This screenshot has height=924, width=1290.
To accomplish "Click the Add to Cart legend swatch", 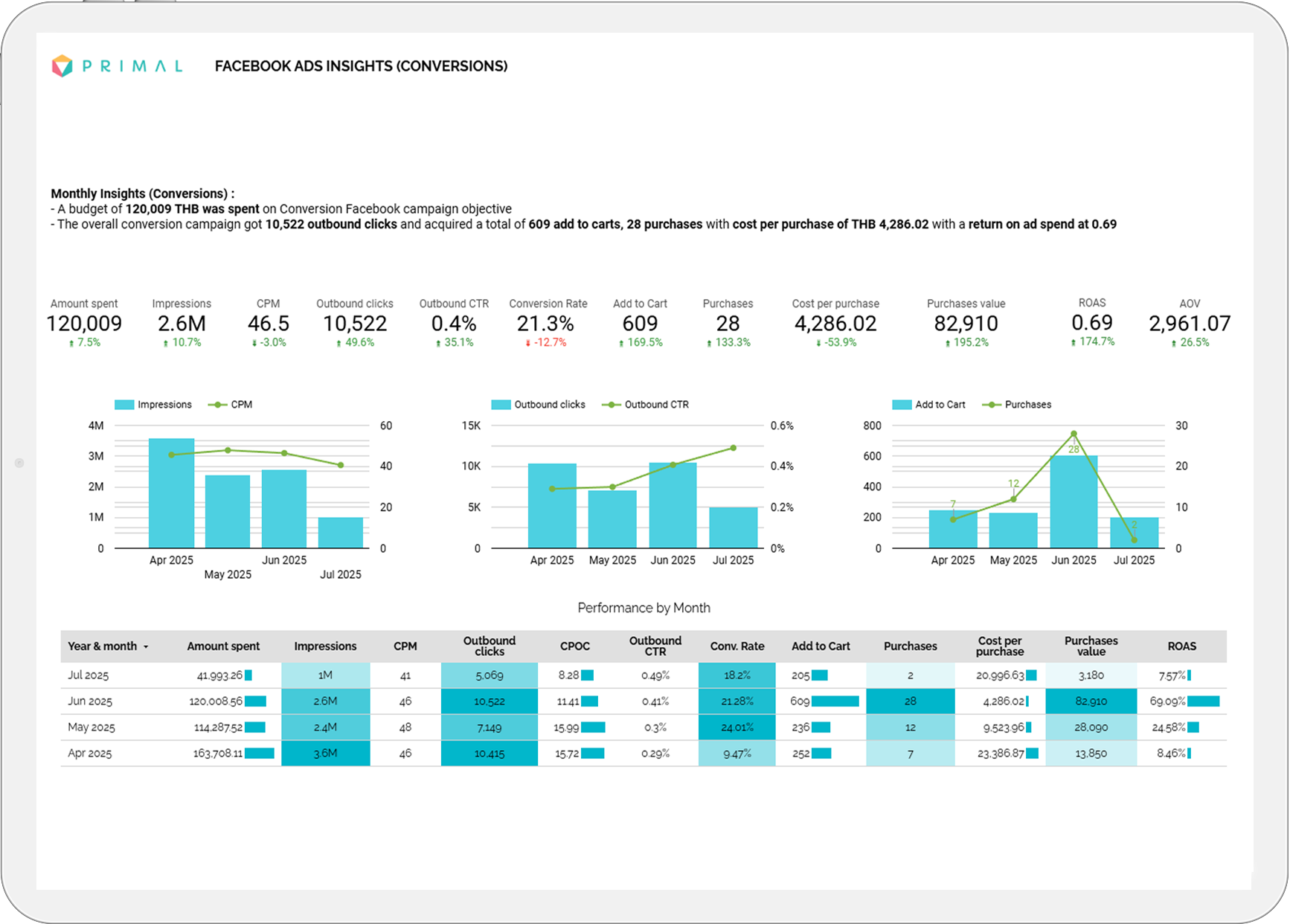I will [902, 405].
